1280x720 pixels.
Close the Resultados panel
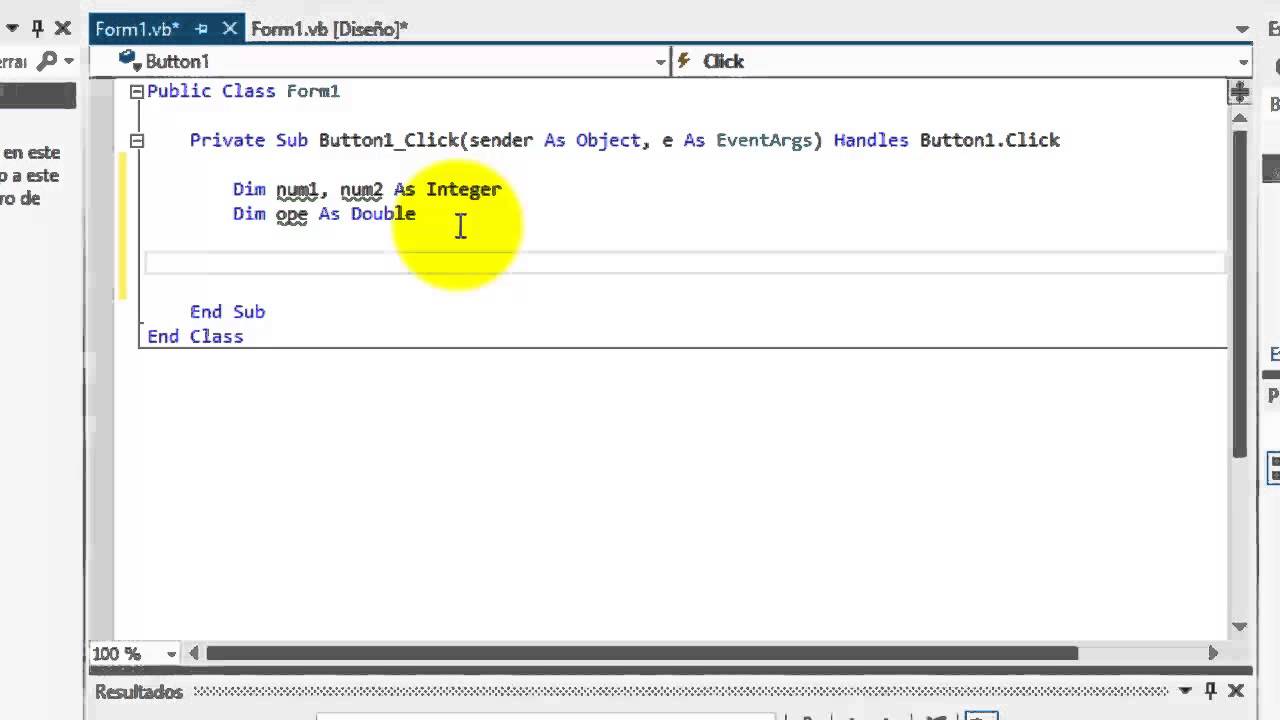click(1235, 691)
